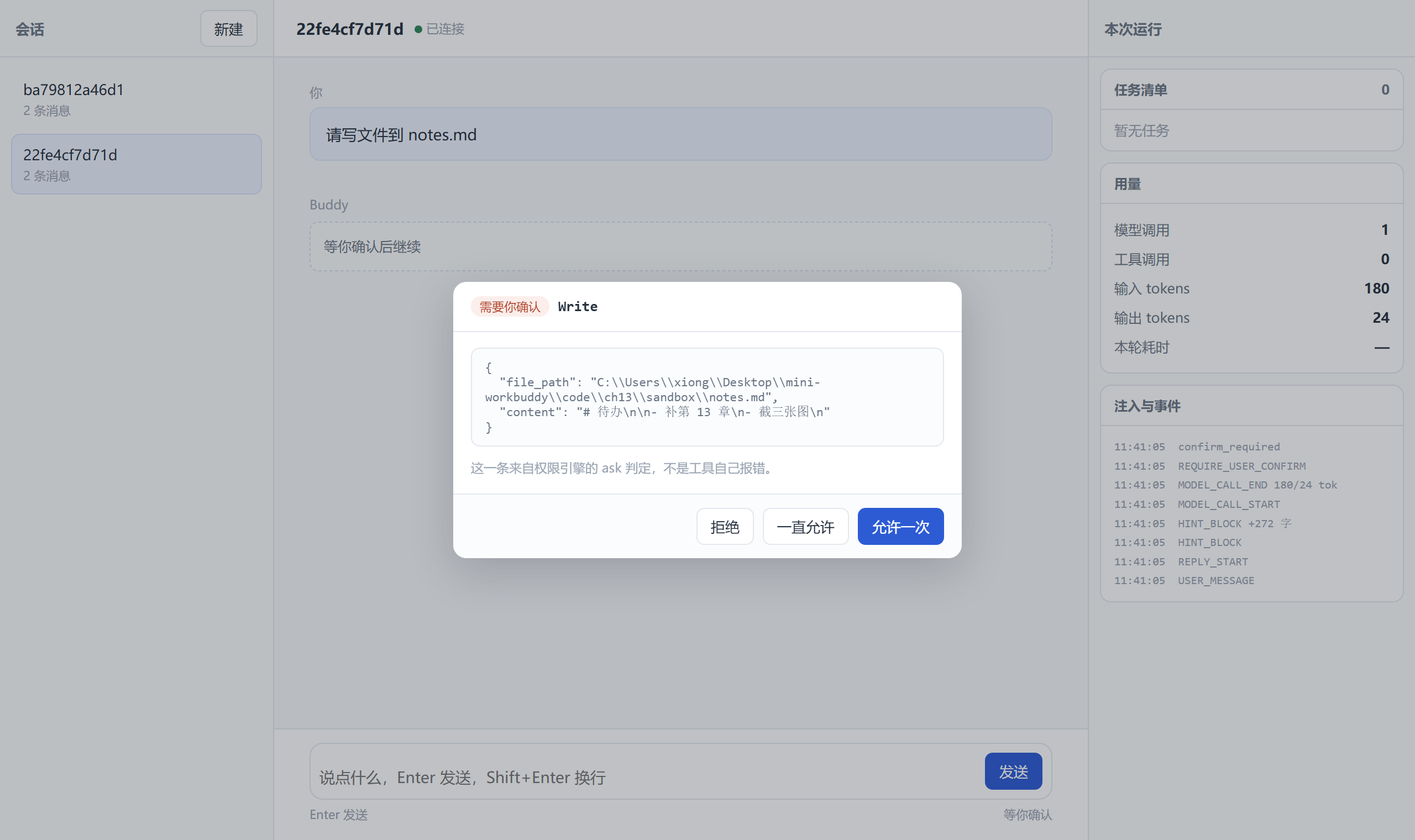This screenshot has height=840, width=1415.
Task: Choose 一直允许 in the confirm dialog
Action: [x=805, y=527]
